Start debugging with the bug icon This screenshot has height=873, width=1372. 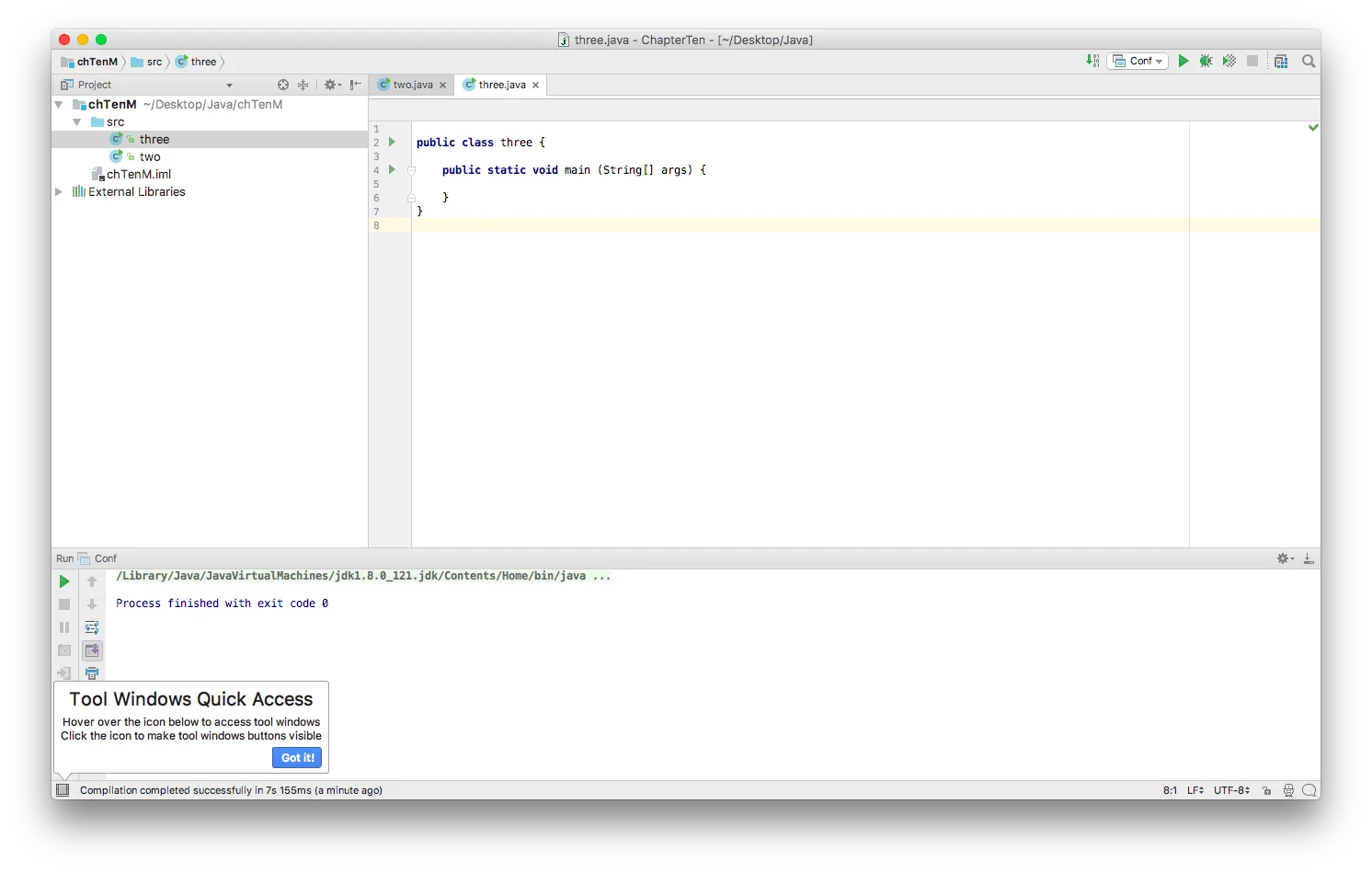click(x=1206, y=61)
